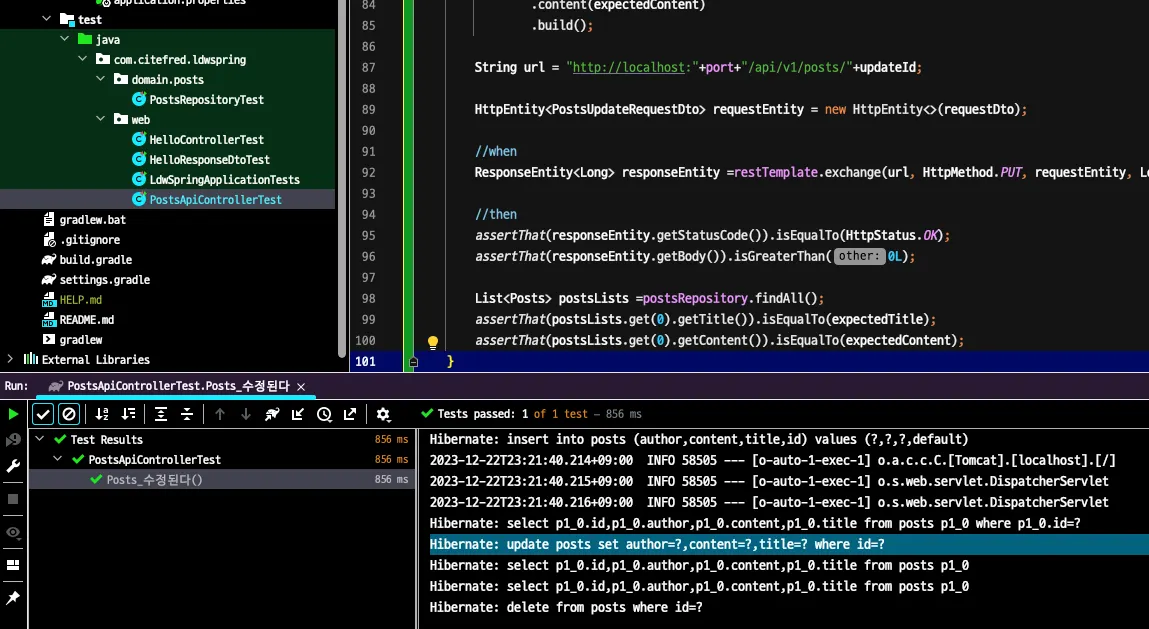Screen dimensions: 1149x629
Task: Collapse the domain.posts package folder
Action: coord(100,80)
